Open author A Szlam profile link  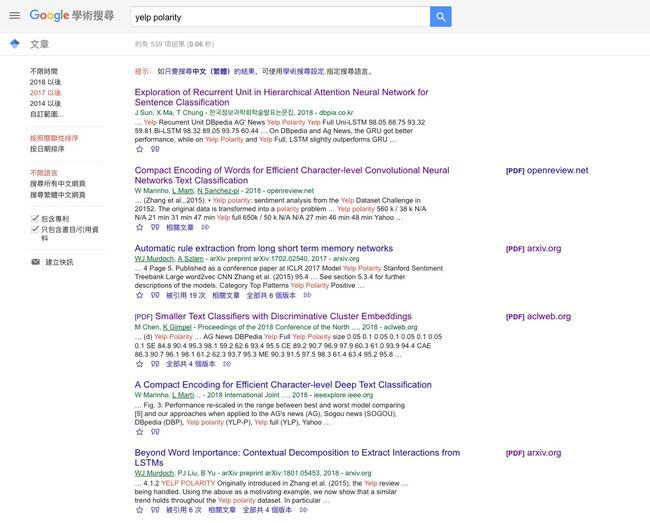pyautogui.click(x=191, y=259)
